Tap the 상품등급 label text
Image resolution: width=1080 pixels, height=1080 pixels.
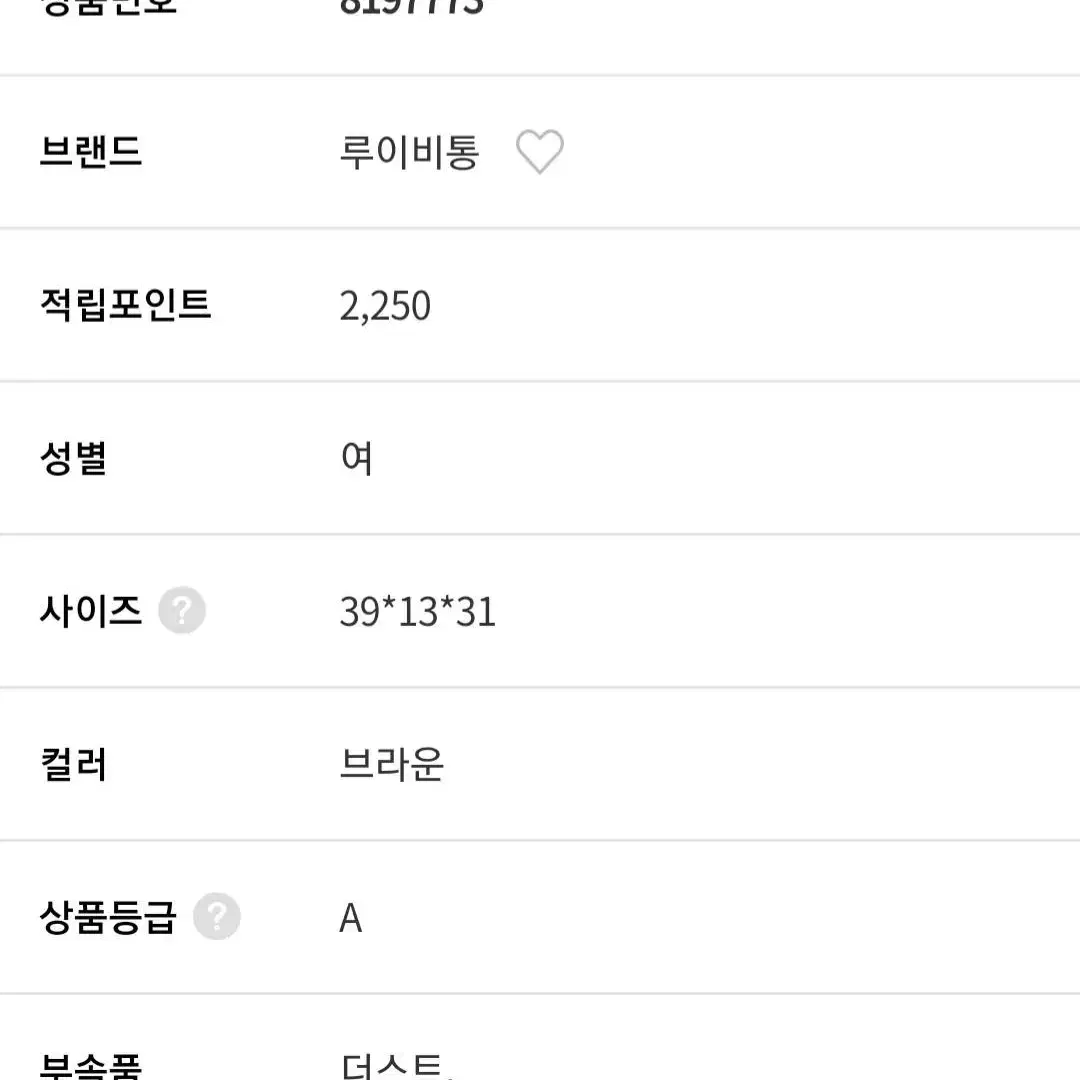(108, 917)
